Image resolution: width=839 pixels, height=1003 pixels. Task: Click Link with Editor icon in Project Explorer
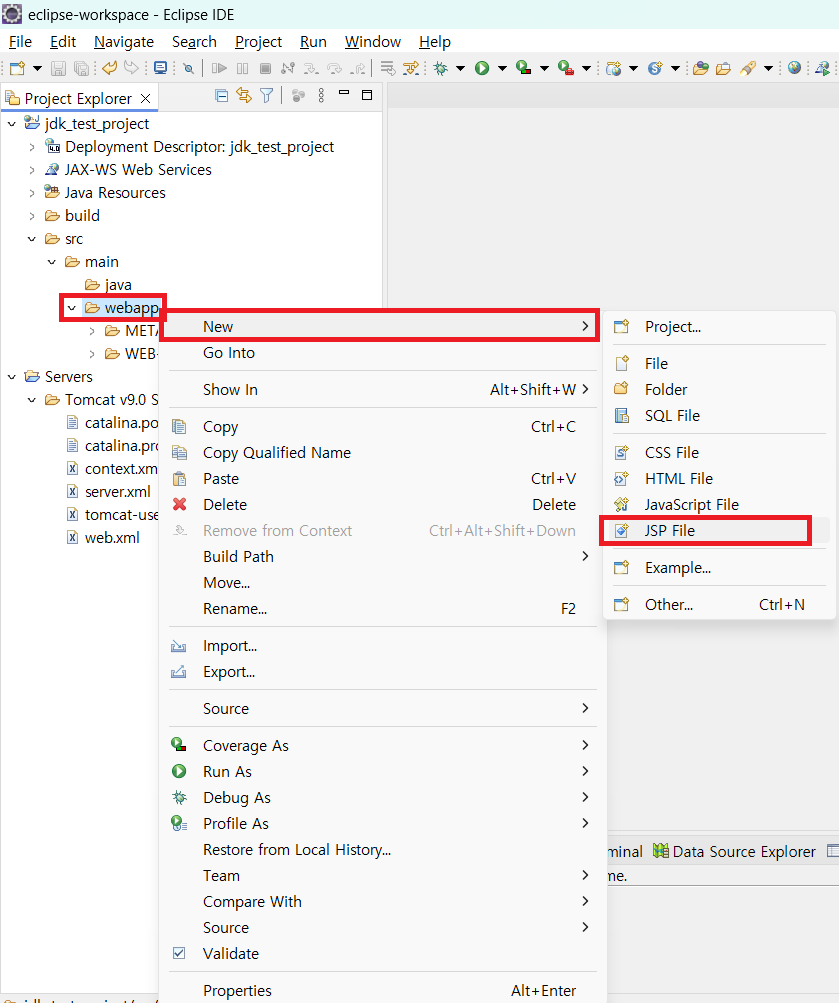[x=244, y=96]
